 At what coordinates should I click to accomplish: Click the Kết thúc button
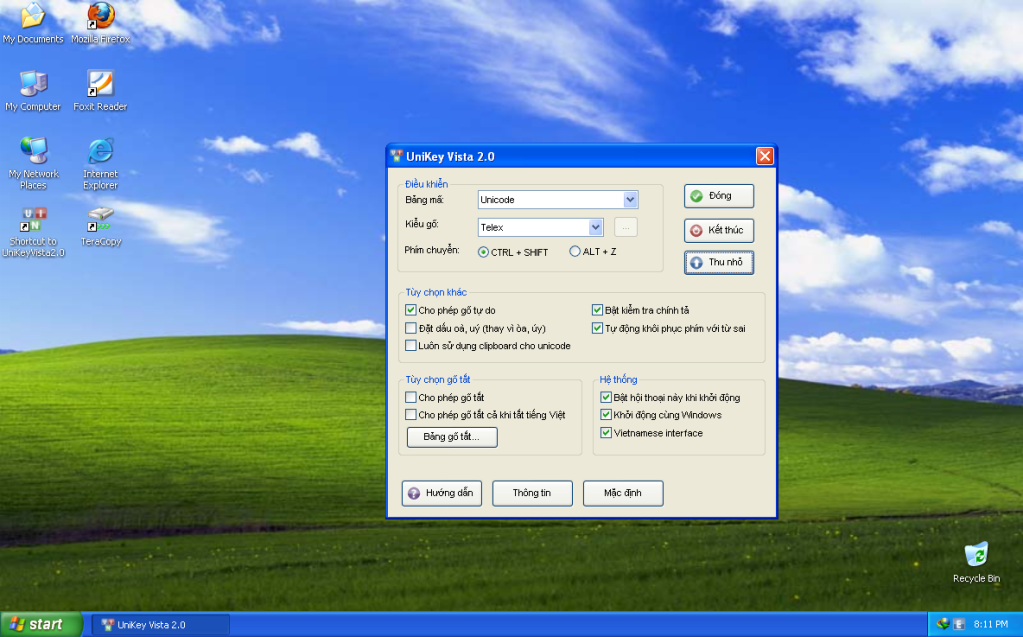[719, 230]
